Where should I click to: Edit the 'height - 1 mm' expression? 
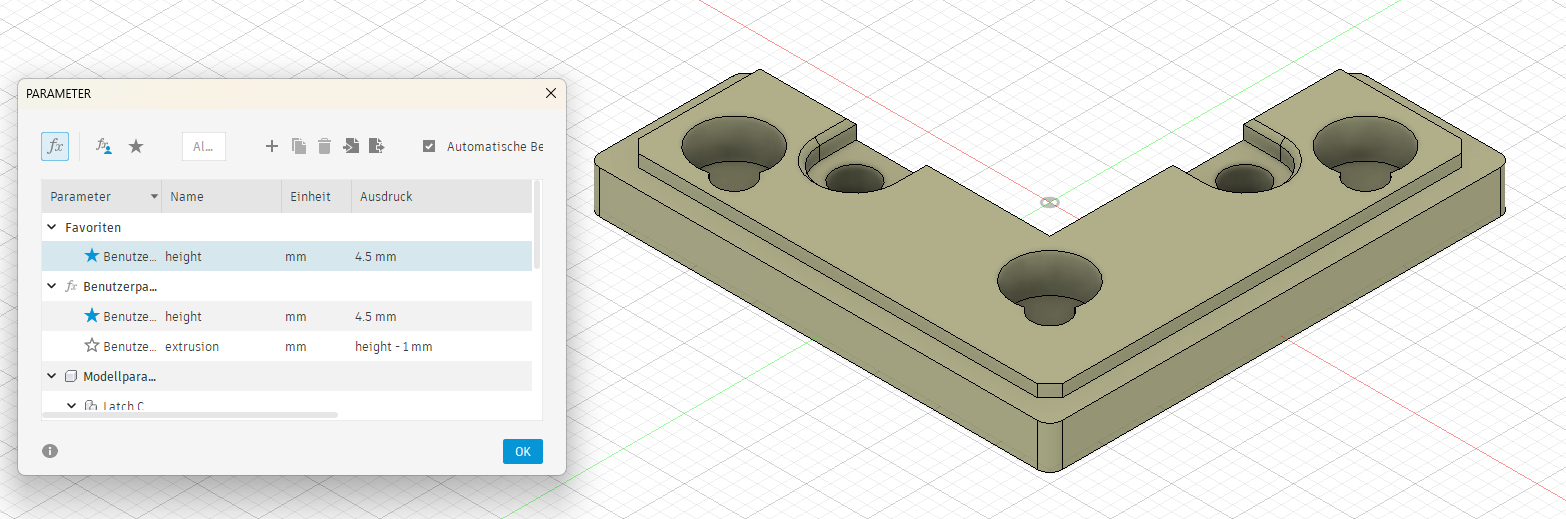tap(393, 346)
